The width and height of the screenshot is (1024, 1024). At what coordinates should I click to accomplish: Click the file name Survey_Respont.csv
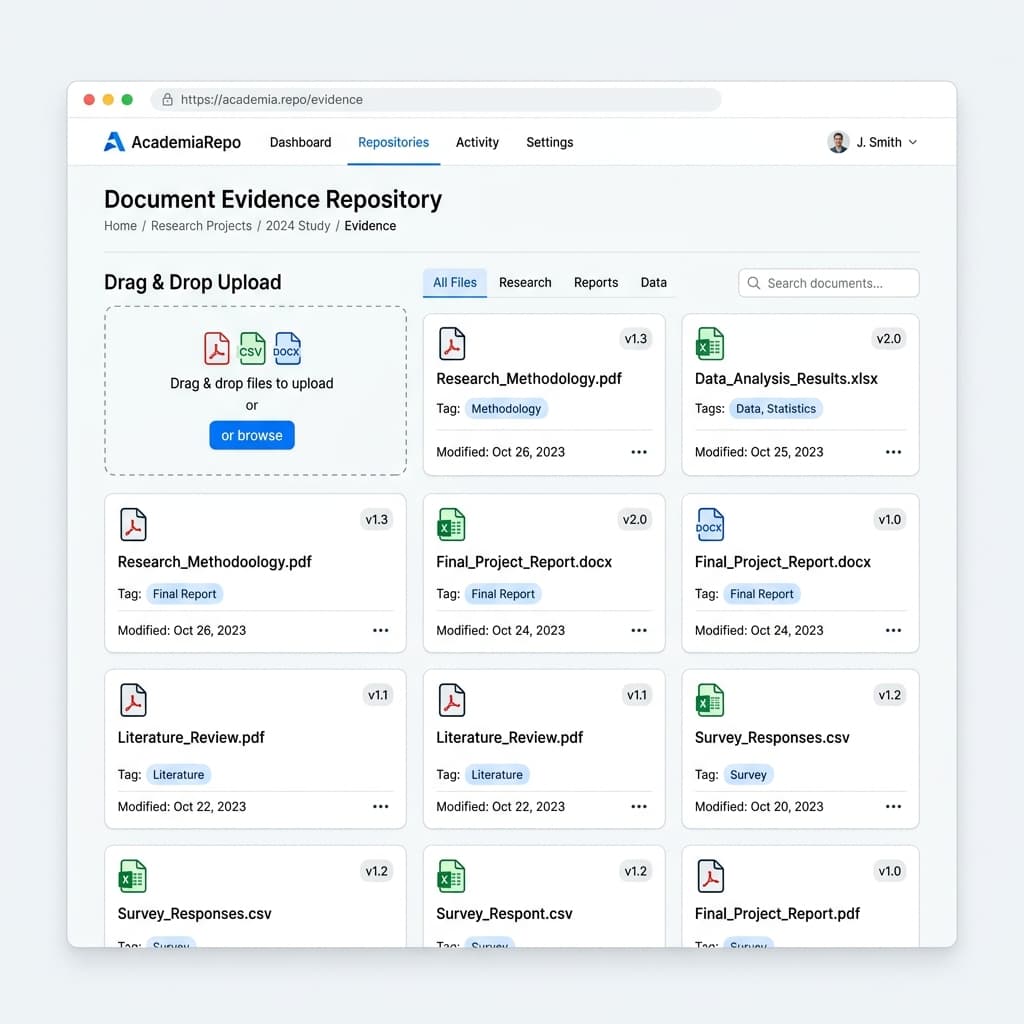[504, 914]
